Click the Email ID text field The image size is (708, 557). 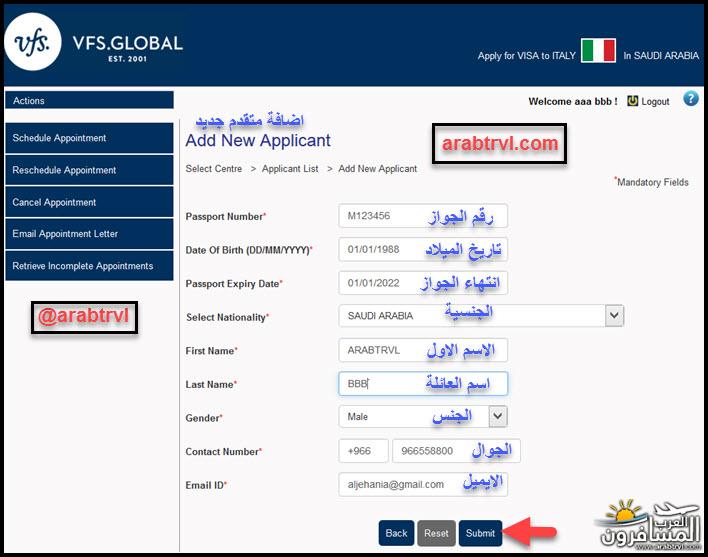pyautogui.click(x=422, y=484)
